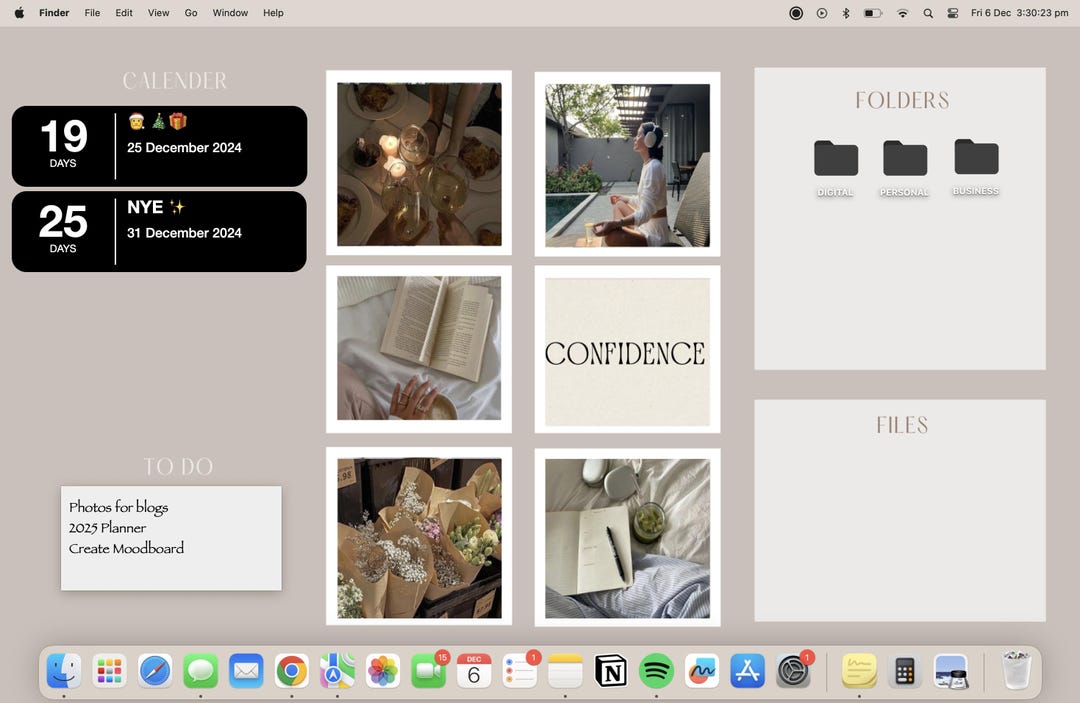The width and height of the screenshot is (1080, 703).
Task: Start FaceTime from the Dock
Action: point(428,672)
